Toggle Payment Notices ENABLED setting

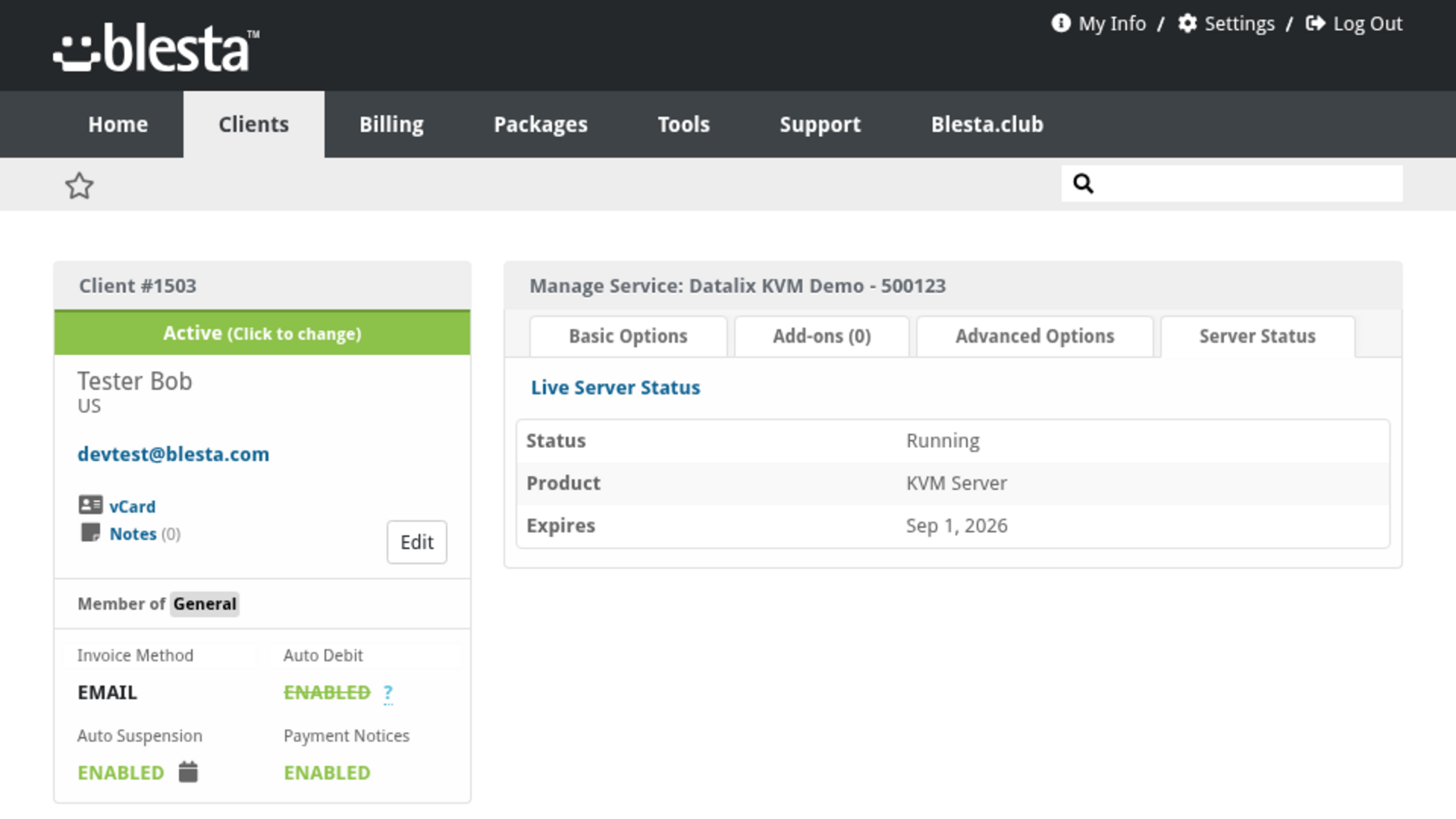click(327, 773)
